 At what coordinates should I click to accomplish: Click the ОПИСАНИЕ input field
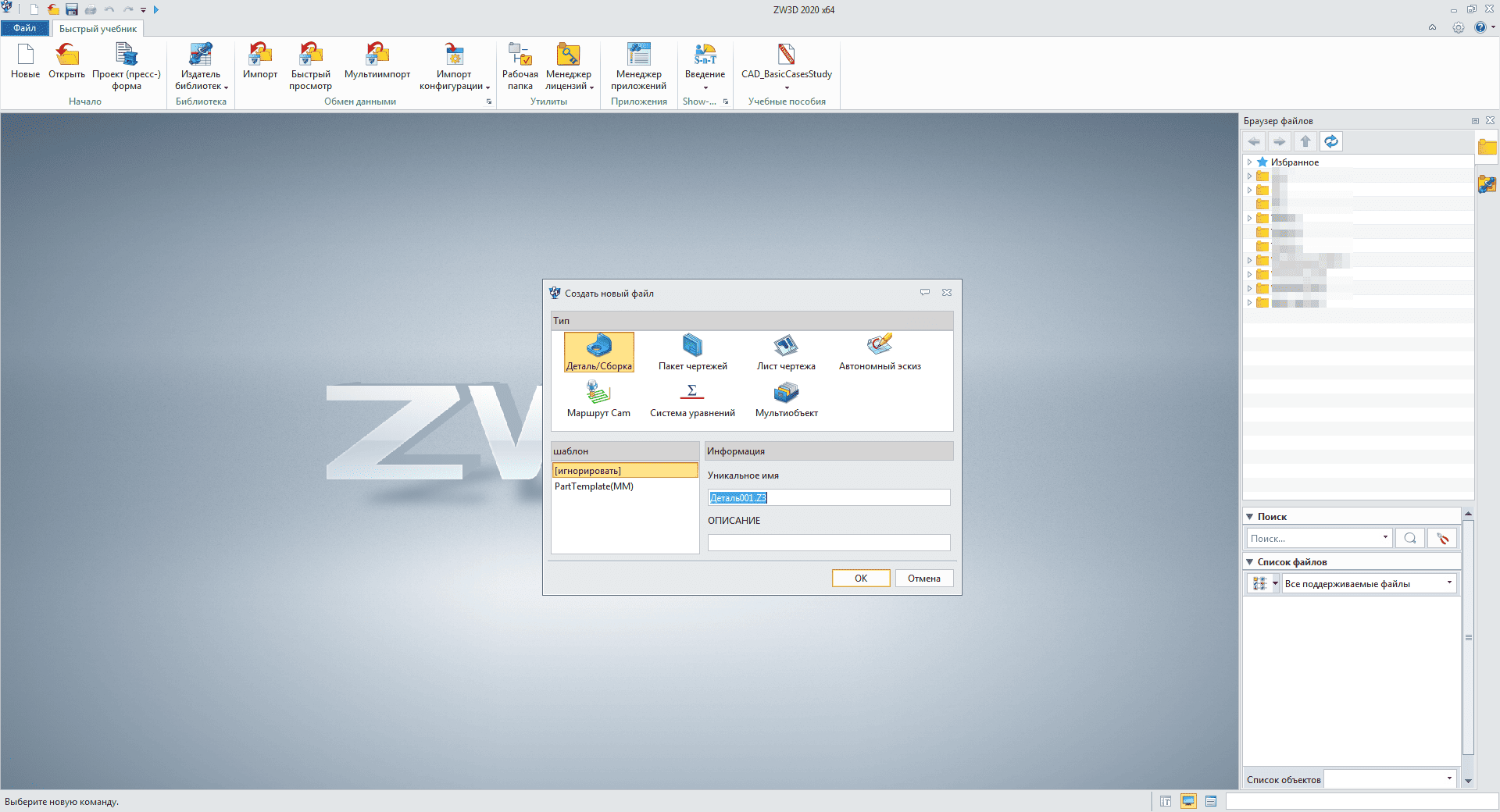click(829, 542)
